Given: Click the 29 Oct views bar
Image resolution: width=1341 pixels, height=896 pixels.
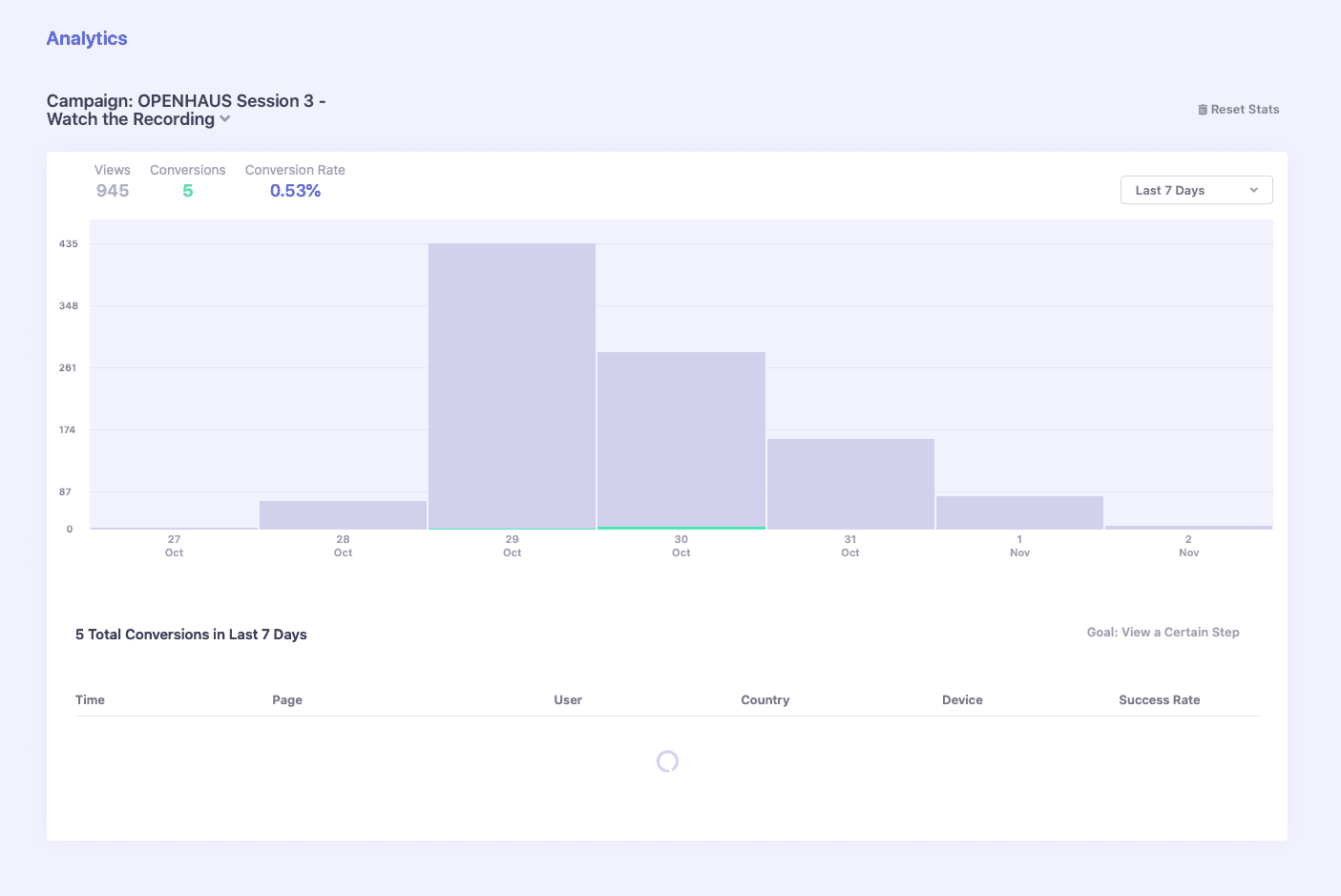Looking at the screenshot, I should tap(512, 382).
